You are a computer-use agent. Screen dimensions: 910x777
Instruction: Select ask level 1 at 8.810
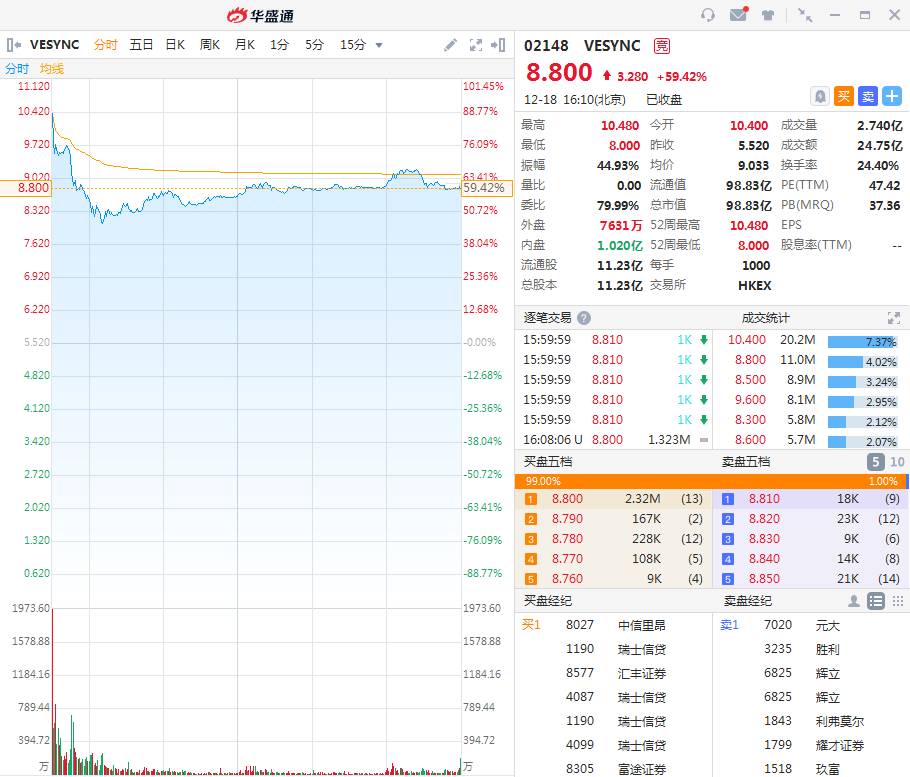(x=811, y=499)
